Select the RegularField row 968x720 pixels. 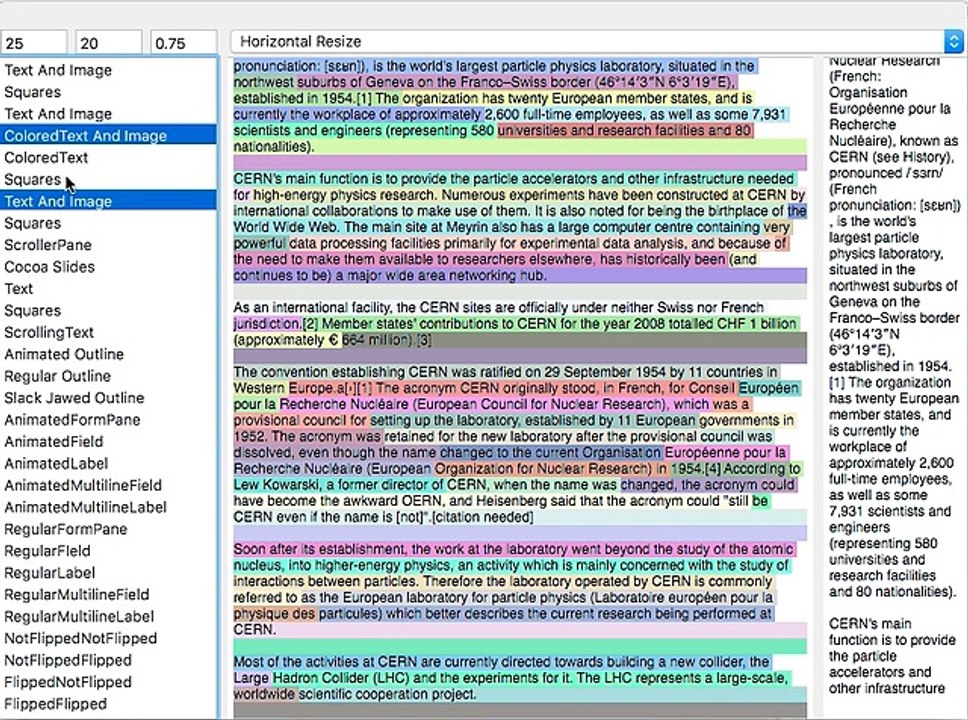(x=109, y=551)
